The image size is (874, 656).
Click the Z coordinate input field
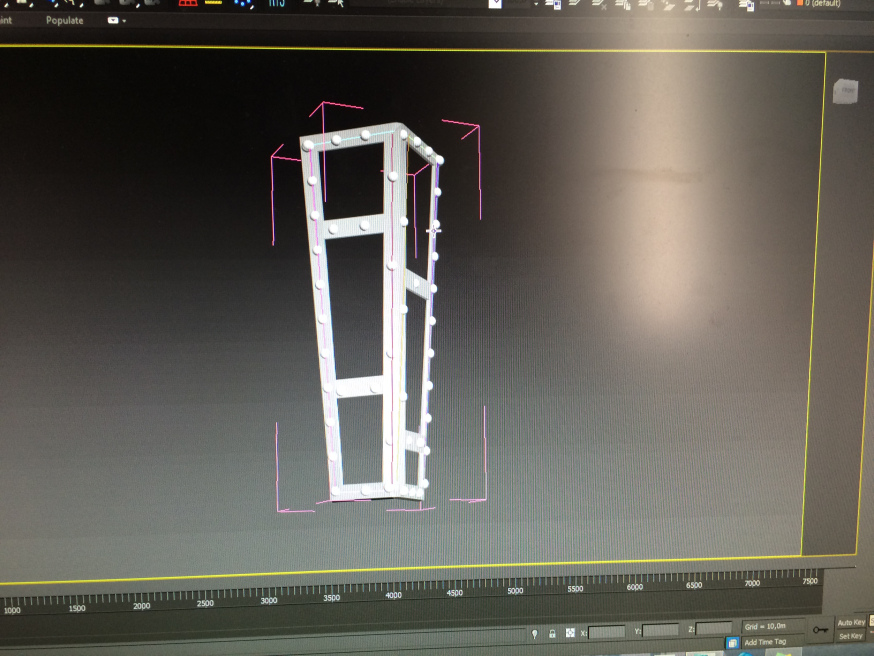(714, 629)
